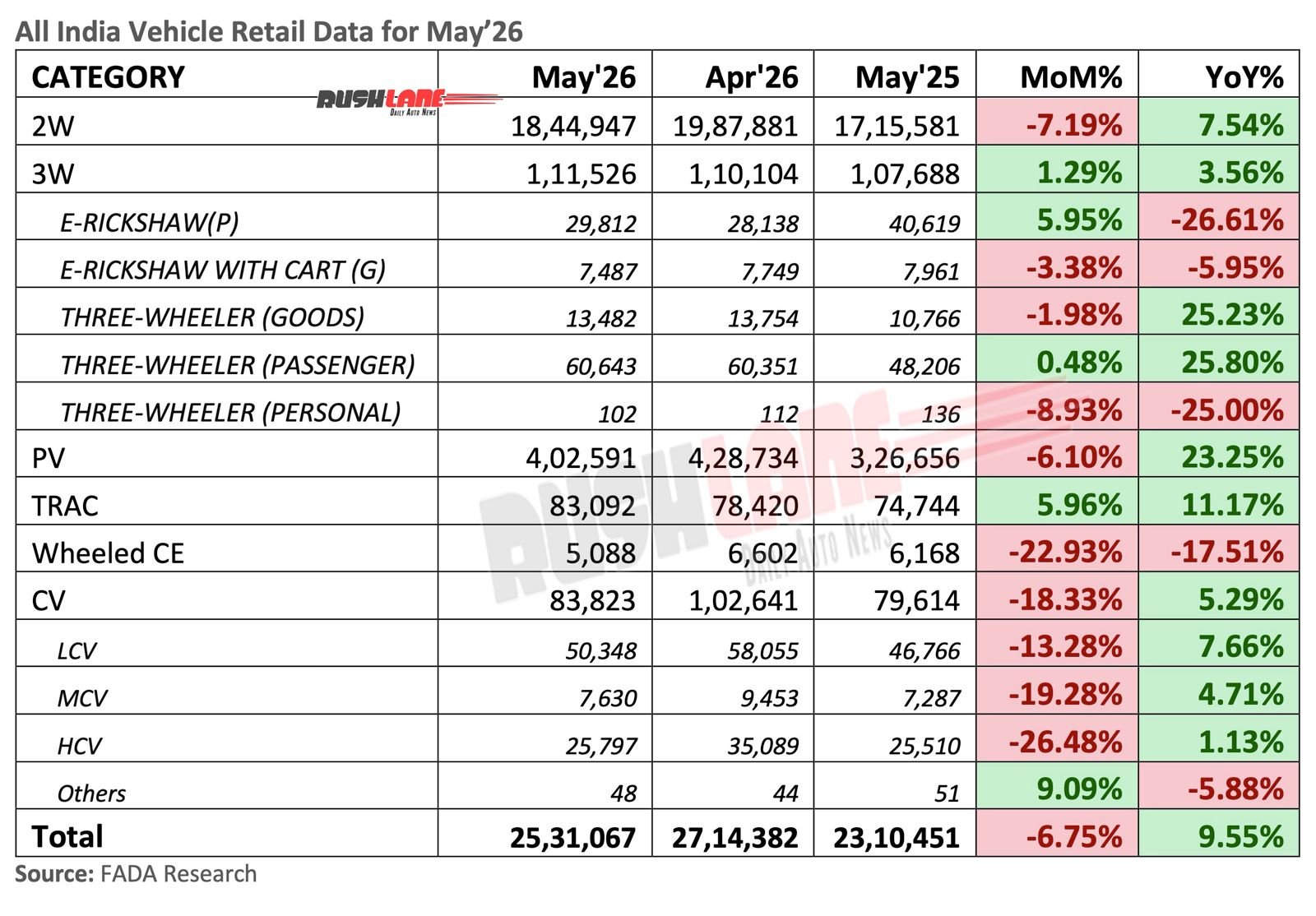Select the May'25 column header
Viewport: 1316px width, 916px height.
[907, 77]
